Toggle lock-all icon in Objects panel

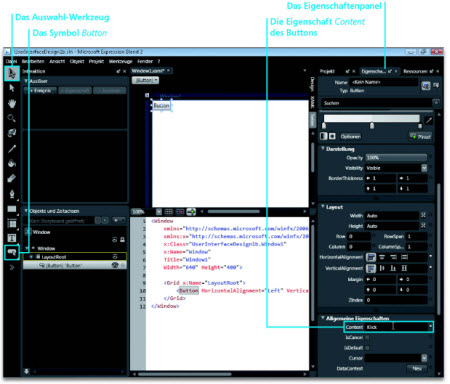click(x=122, y=239)
